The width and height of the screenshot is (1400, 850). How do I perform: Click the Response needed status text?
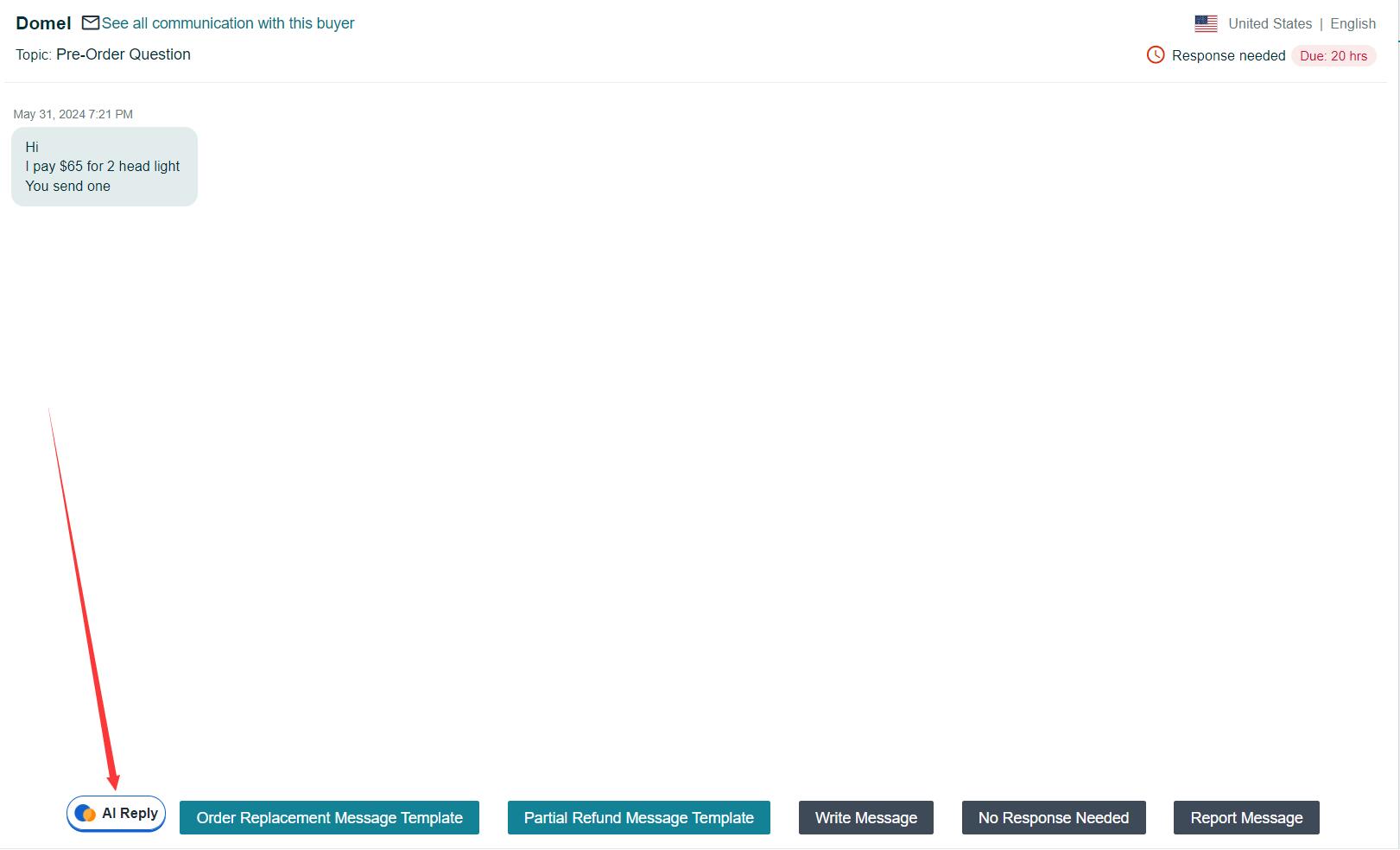[1228, 56]
